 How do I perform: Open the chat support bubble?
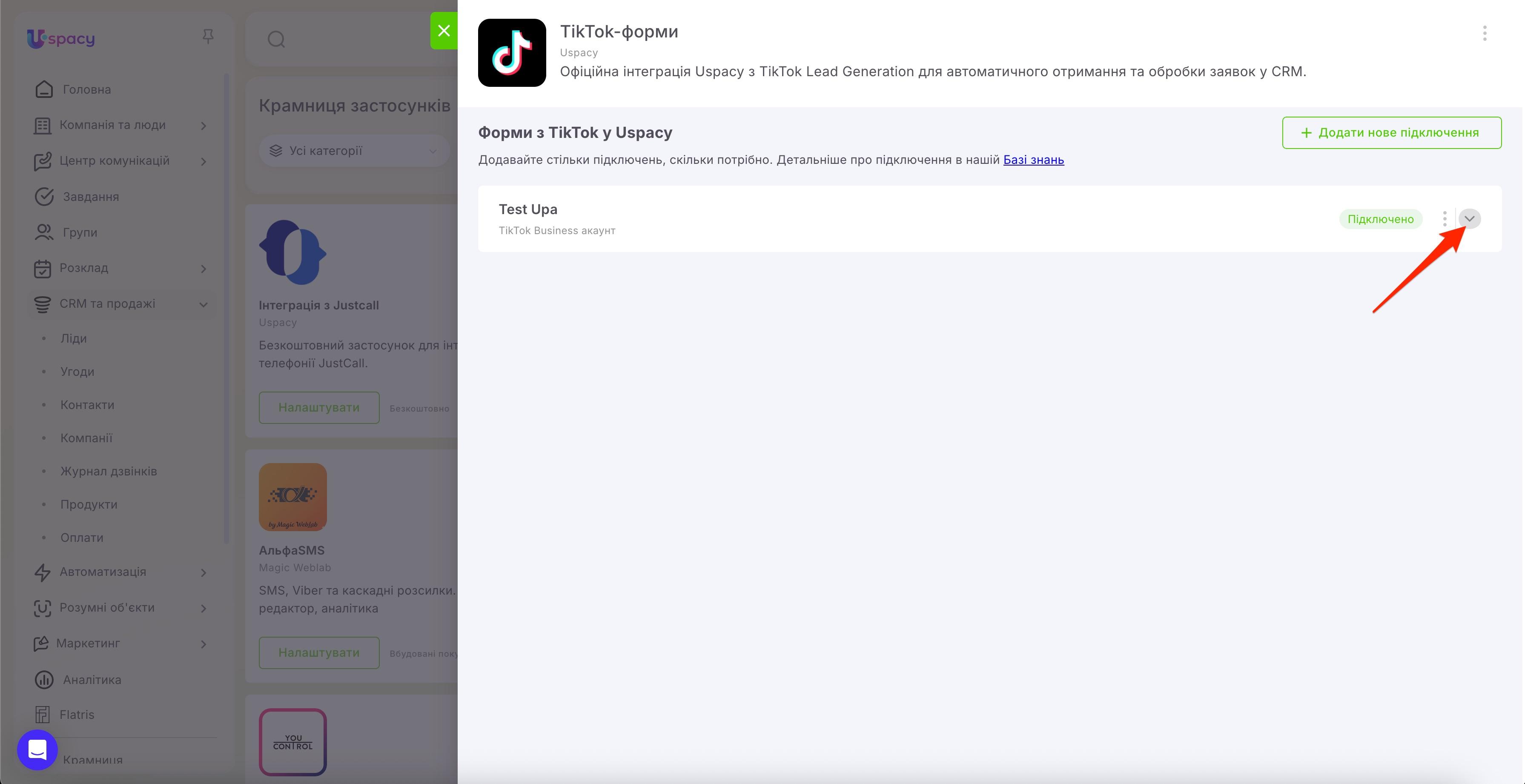click(x=37, y=750)
